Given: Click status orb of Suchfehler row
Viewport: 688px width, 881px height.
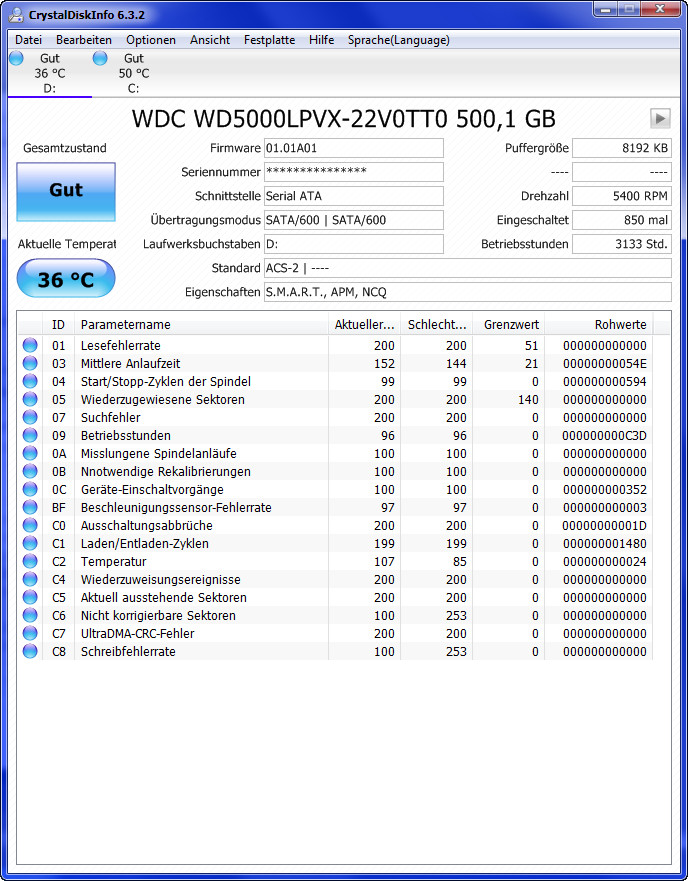Looking at the screenshot, I should [30, 417].
